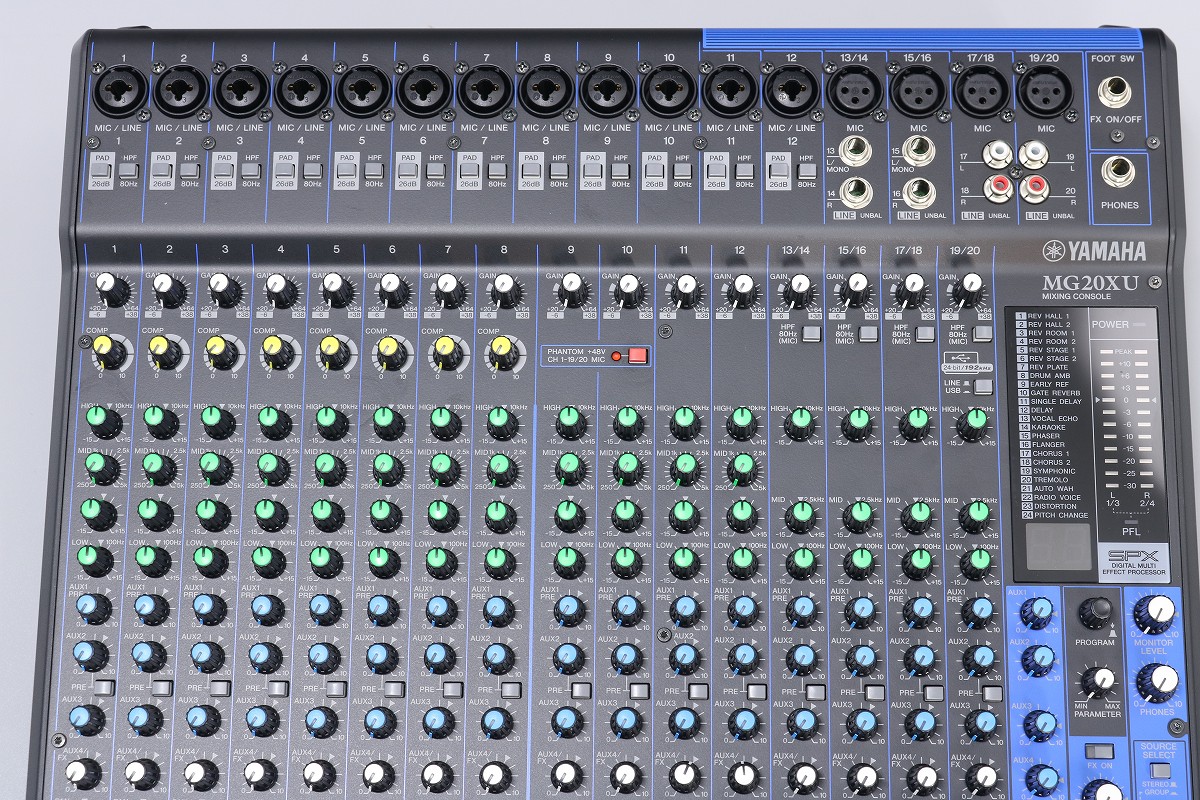This screenshot has height=800, width=1200.
Task: Toggle the channel 8 AUX2 PRE button
Action: point(511,690)
